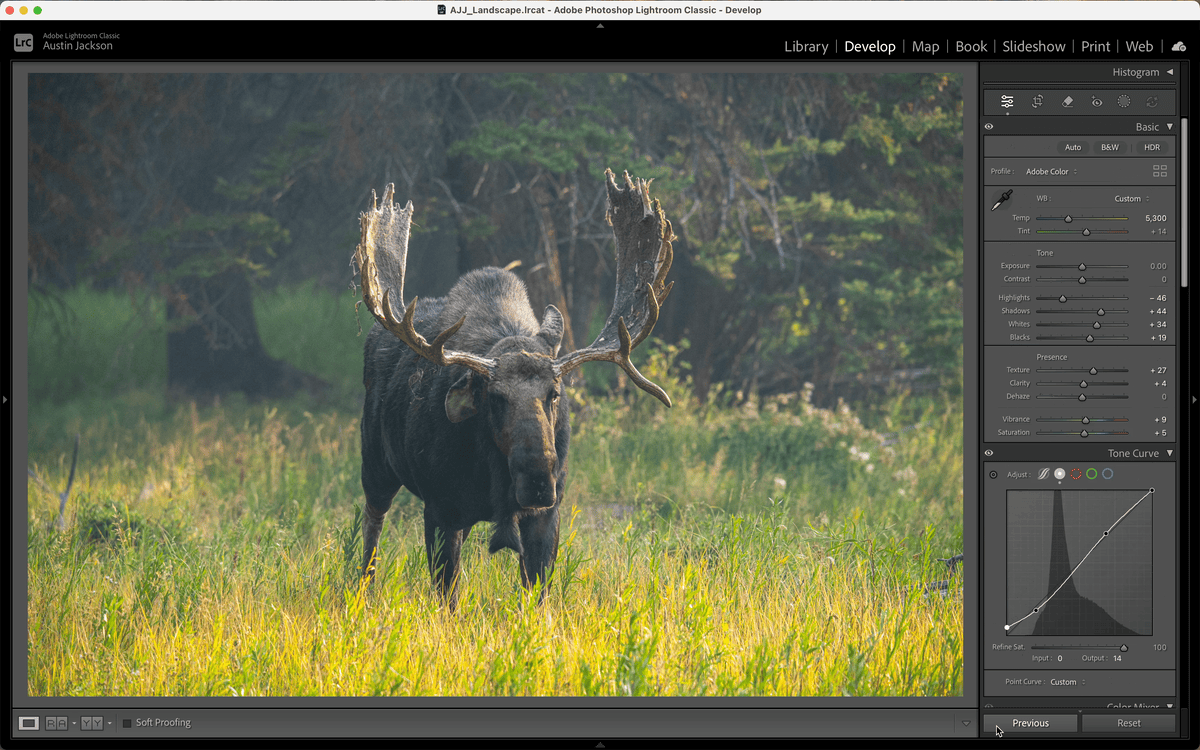This screenshot has width=1200, height=750.
Task: Switch to the loupe view icon
Action: point(29,723)
